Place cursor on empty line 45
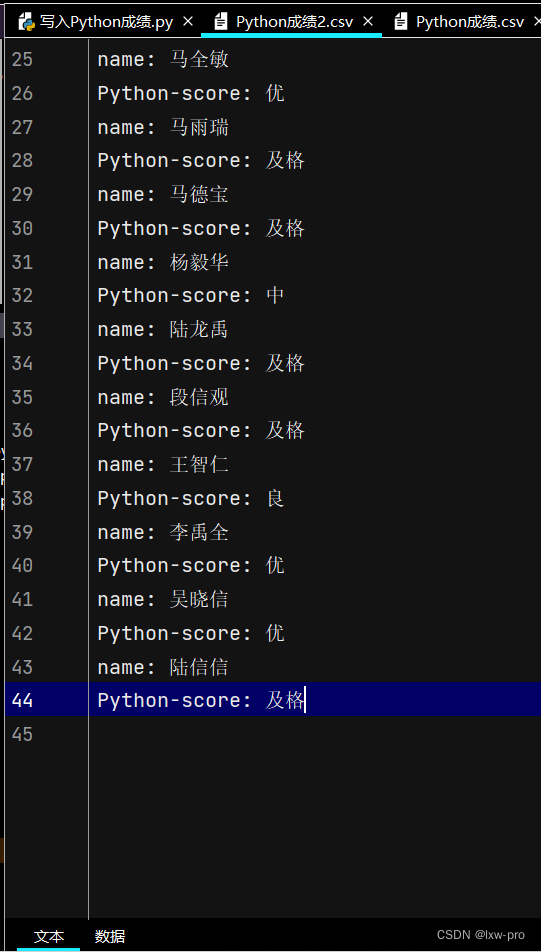 point(315,734)
